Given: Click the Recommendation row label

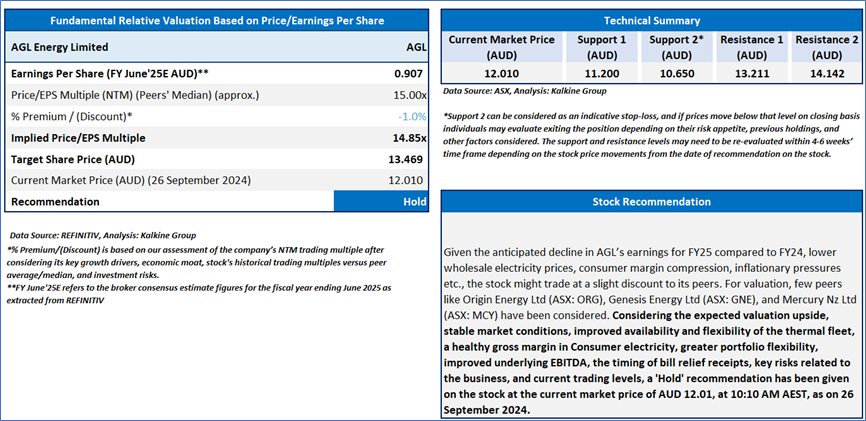Looking at the screenshot, I should pos(54,201).
